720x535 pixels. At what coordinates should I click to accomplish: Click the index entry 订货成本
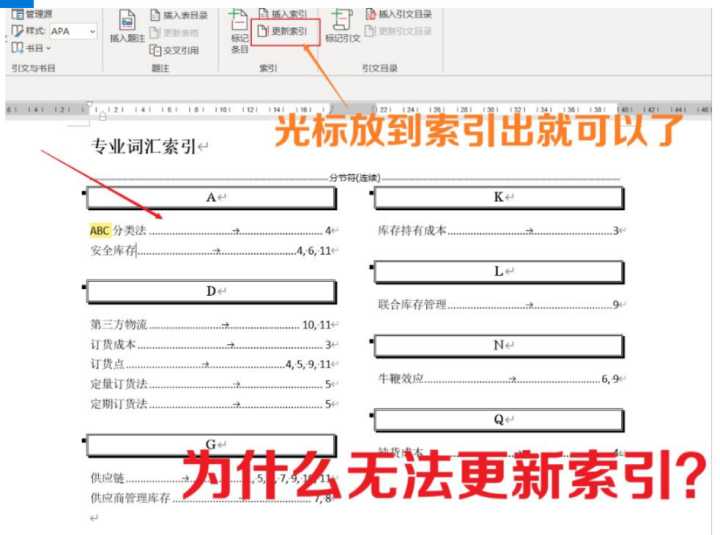click(113, 344)
